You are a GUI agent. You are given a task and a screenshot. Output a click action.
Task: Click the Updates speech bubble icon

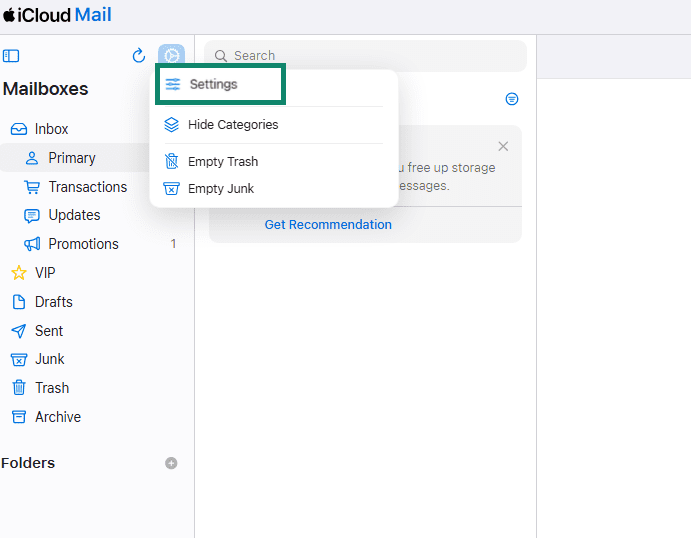(x=32, y=216)
